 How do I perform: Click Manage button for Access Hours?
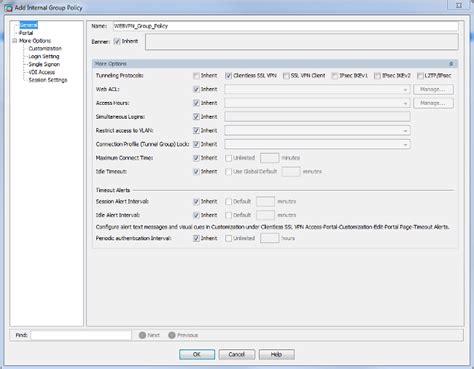[433, 103]
